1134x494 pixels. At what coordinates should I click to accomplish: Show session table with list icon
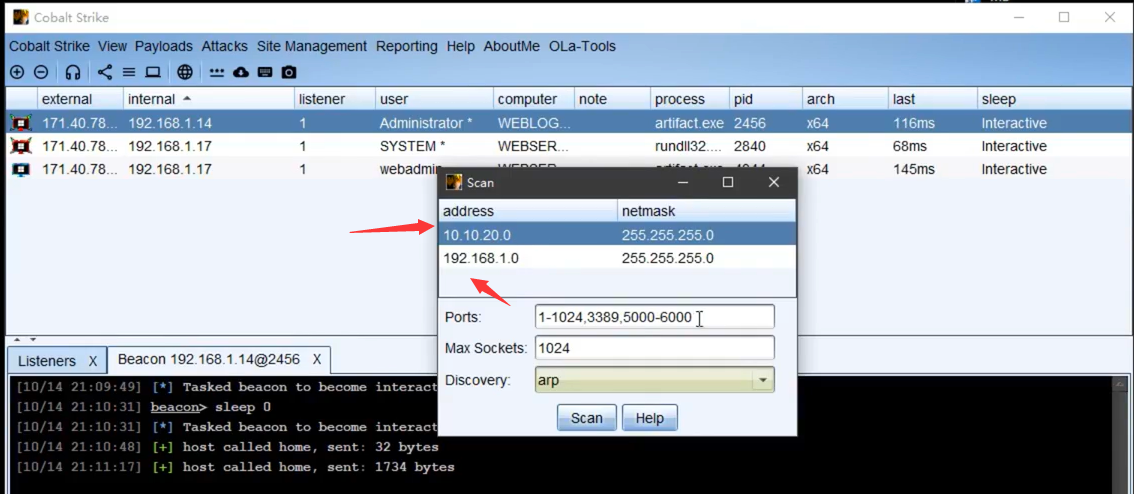pyautogui.click(x=129, y=72)
